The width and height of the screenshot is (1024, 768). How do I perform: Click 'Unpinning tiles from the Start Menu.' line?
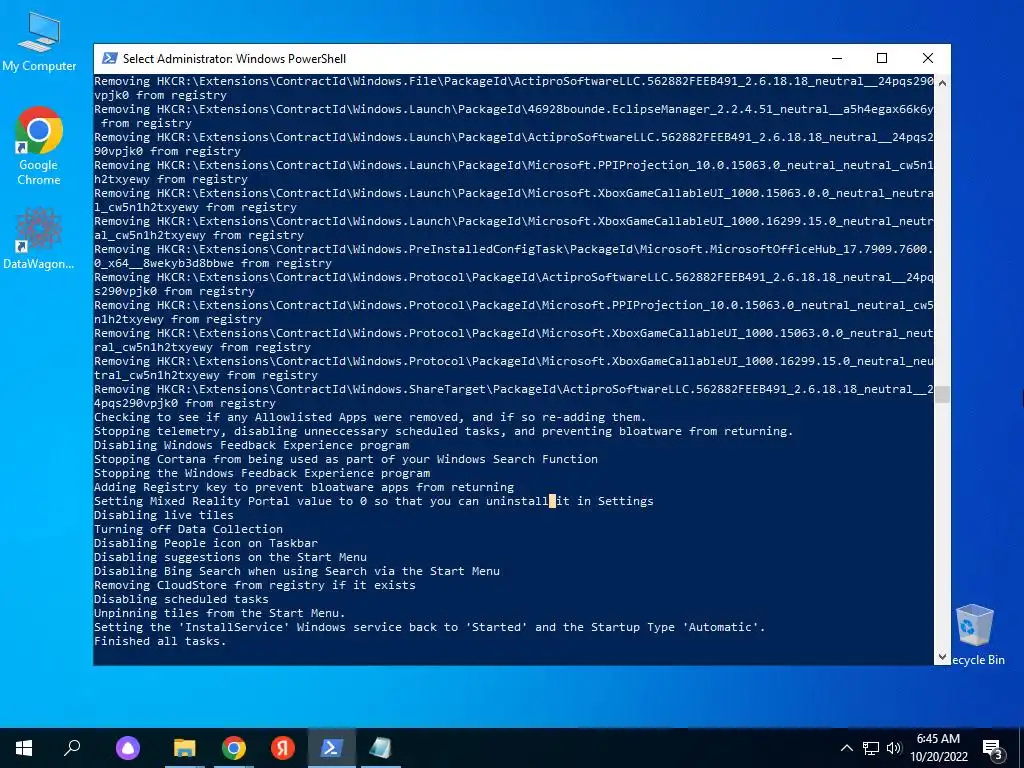click(219, 613)
